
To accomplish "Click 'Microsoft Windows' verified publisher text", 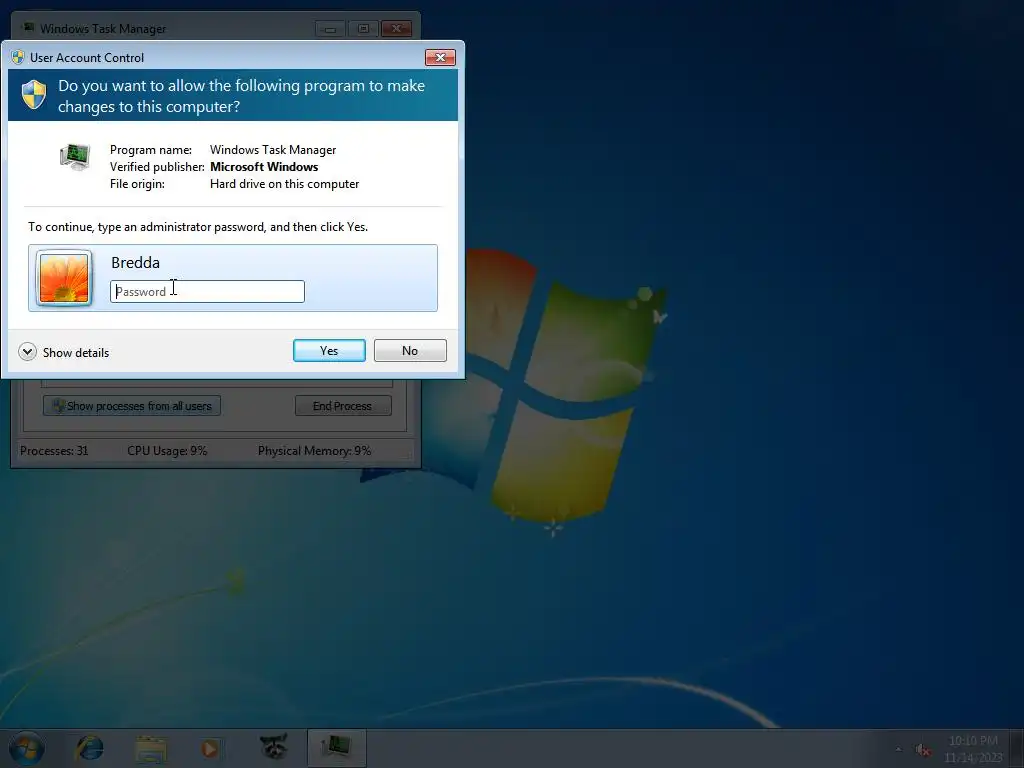I will pos(264,167).
